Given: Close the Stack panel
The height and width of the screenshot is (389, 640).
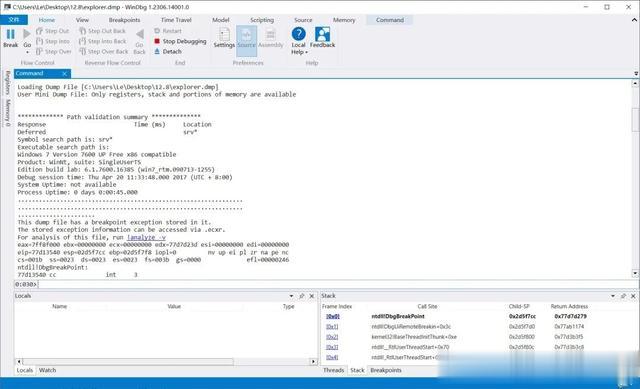Looking at the screenshot, I should [x=633, y=296].
